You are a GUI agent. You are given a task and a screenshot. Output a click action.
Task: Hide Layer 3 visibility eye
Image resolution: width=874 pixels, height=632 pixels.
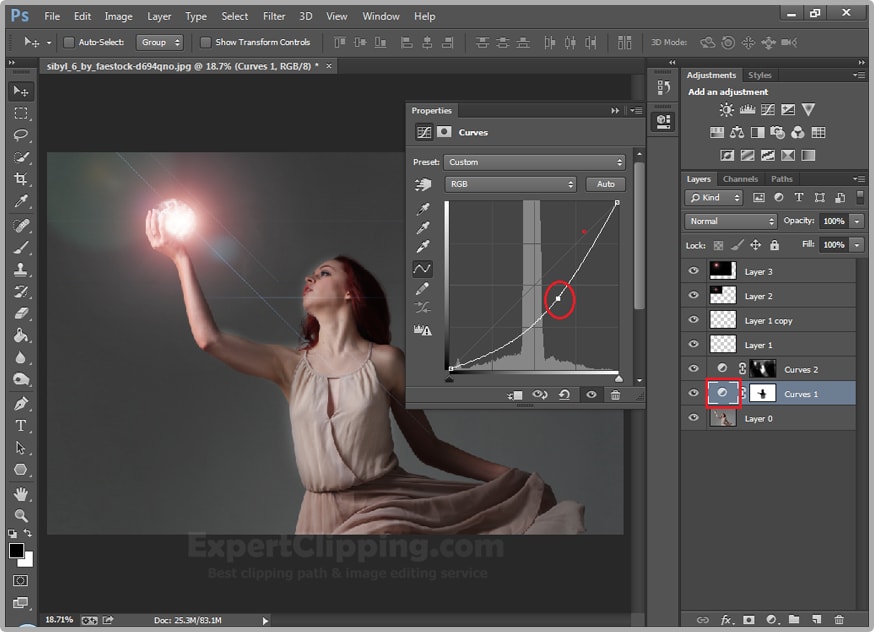coord(693,271)
